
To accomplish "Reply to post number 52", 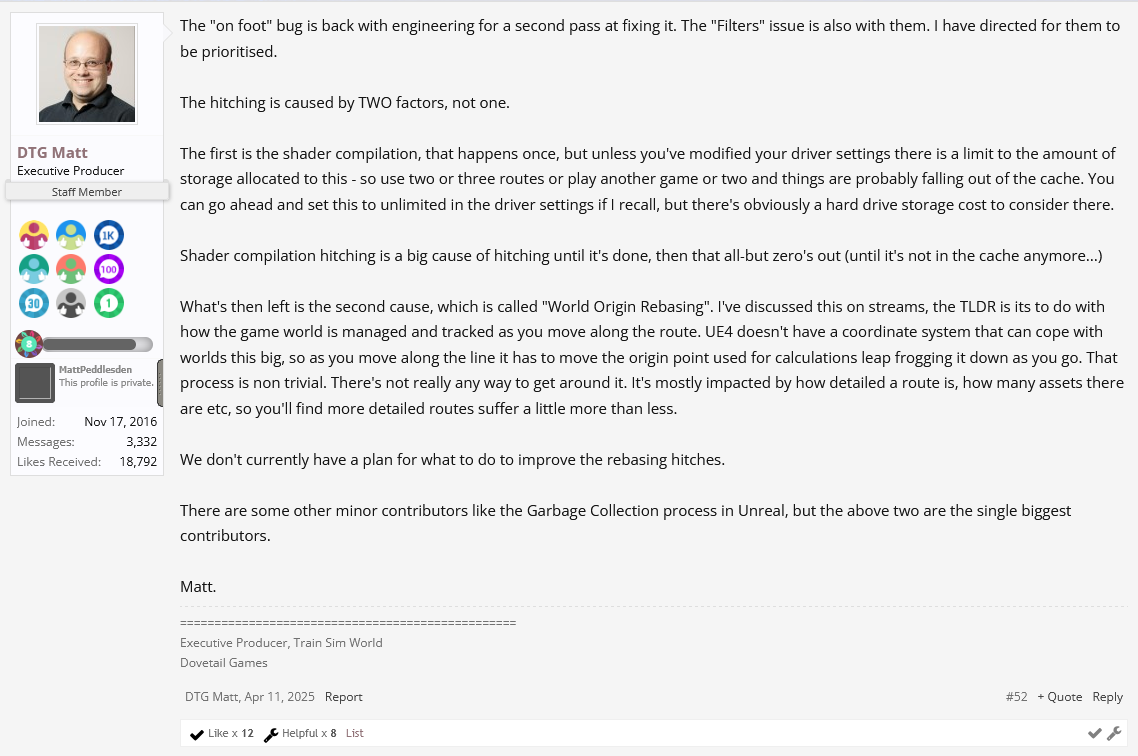I will click(1108, 697).
